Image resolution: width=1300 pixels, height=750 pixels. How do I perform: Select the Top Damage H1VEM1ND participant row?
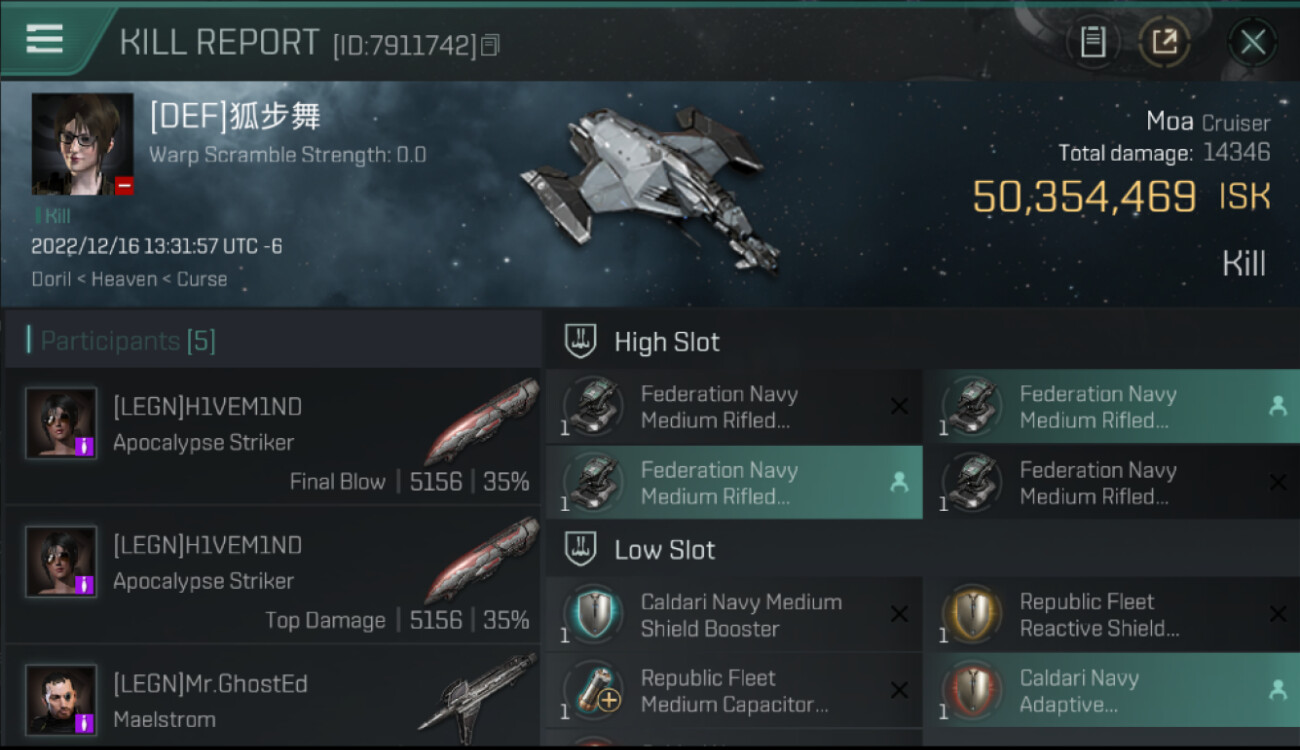pos(272,575)
